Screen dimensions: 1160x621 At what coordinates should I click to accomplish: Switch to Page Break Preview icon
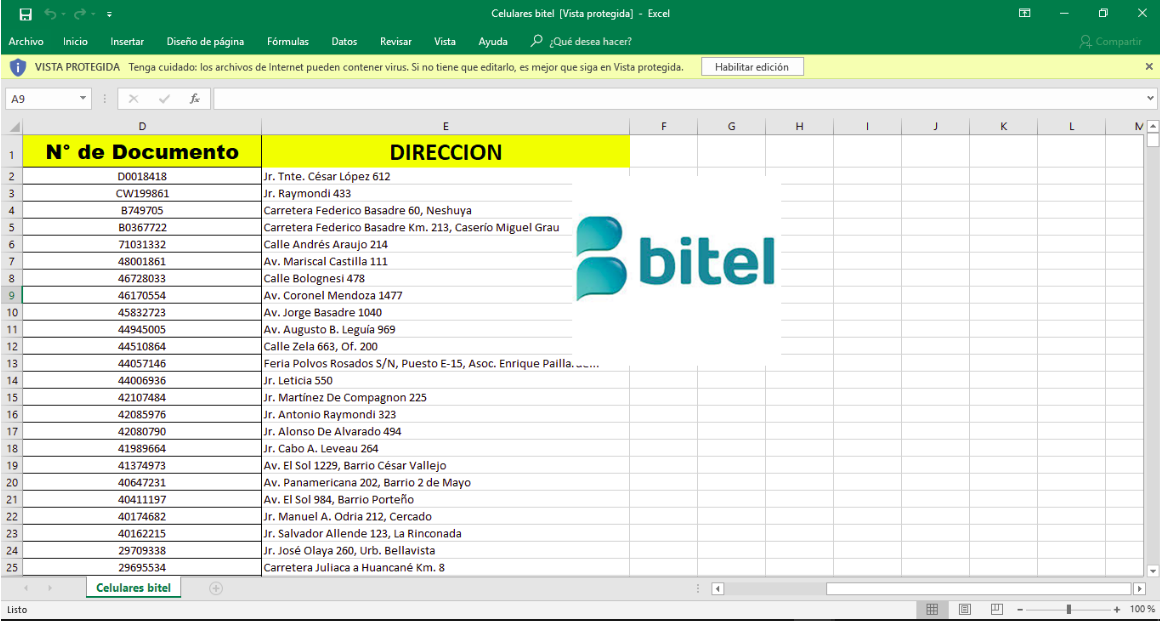997,610
